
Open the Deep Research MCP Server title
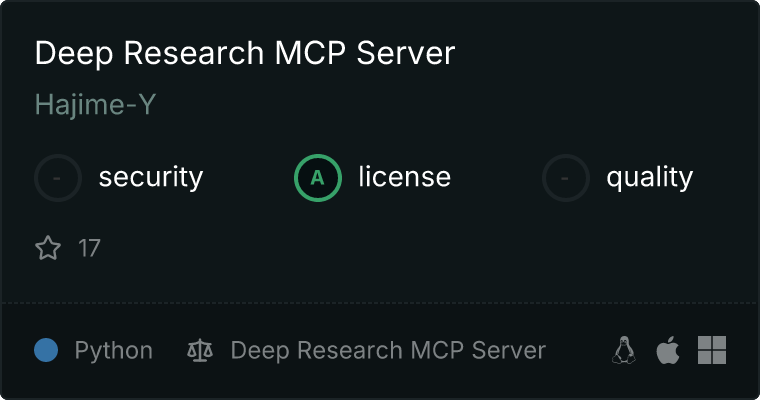pos(245,53)
